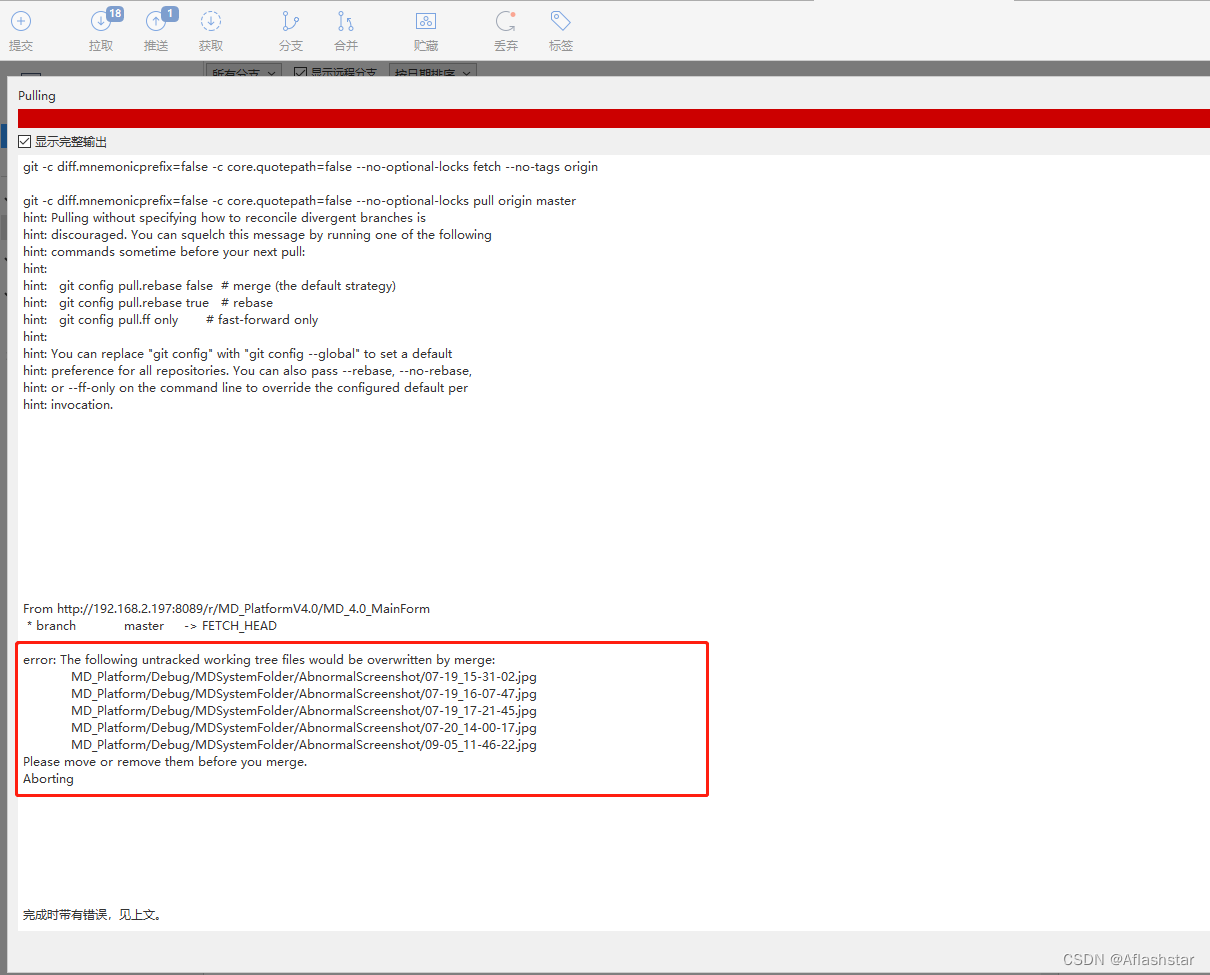Open the 所有分支 dropdown behind the dialog
Screen dimensions: 1210x975
(x=245, y=72)
